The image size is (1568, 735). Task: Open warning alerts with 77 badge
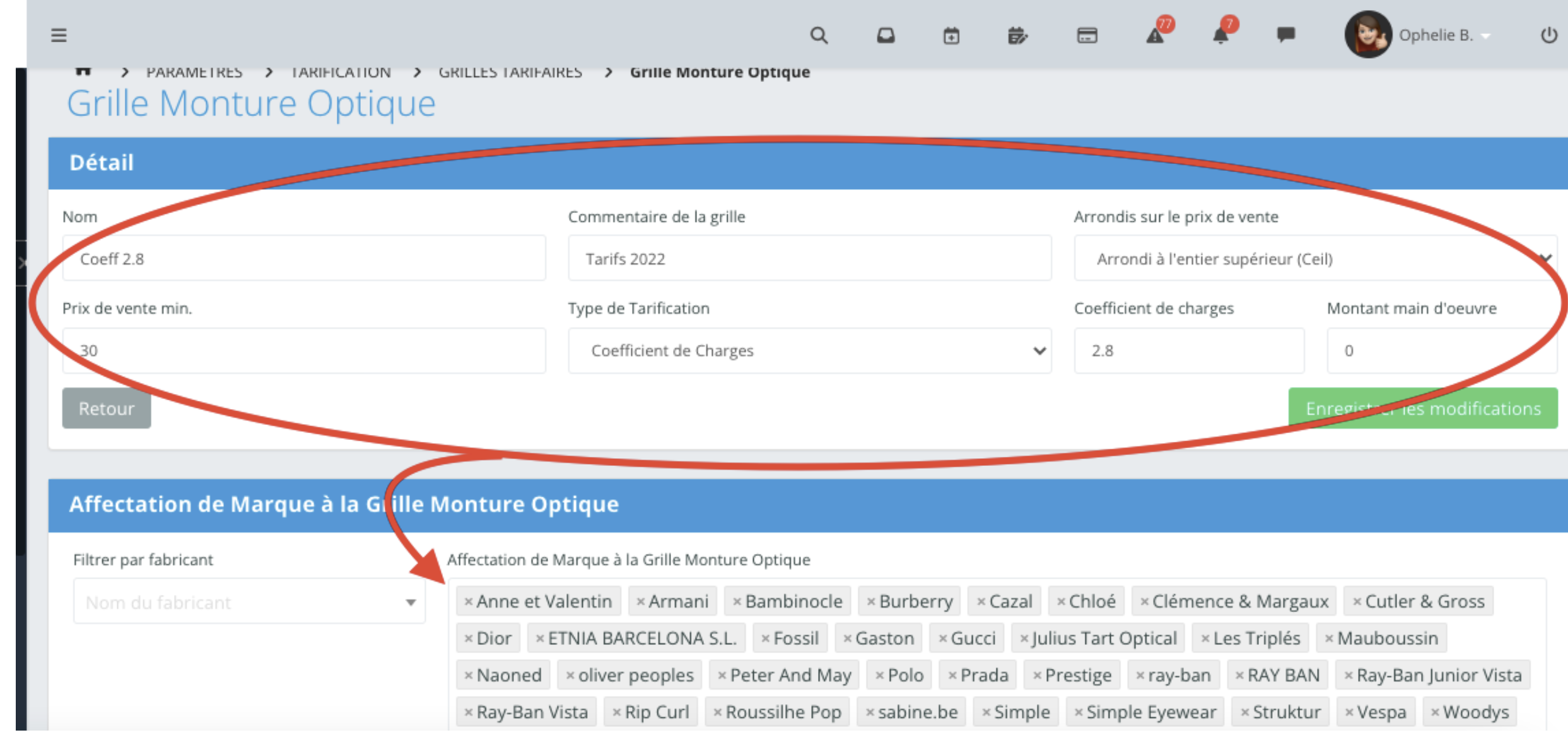1155,35
